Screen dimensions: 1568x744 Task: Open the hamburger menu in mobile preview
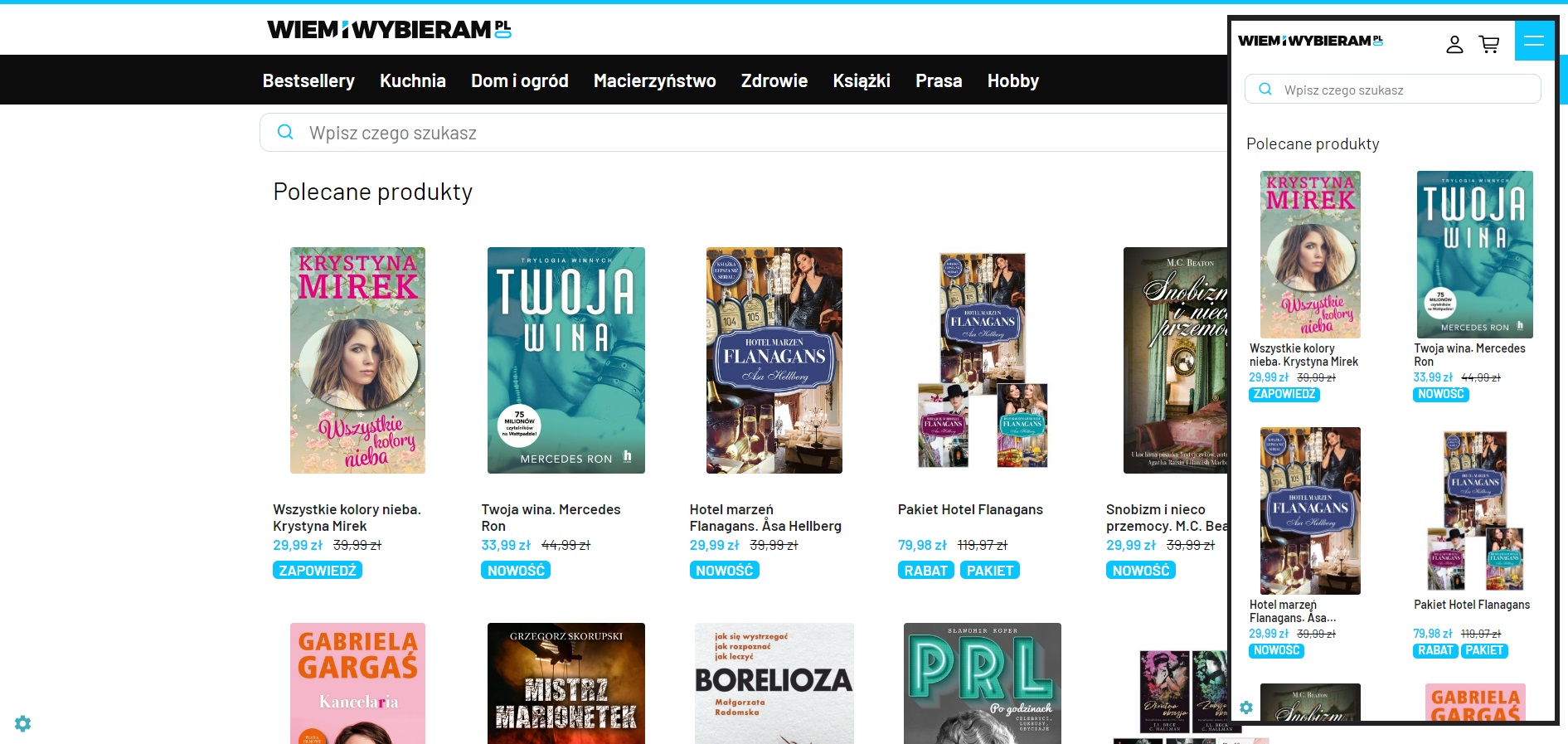click(x=1534, y=41)
